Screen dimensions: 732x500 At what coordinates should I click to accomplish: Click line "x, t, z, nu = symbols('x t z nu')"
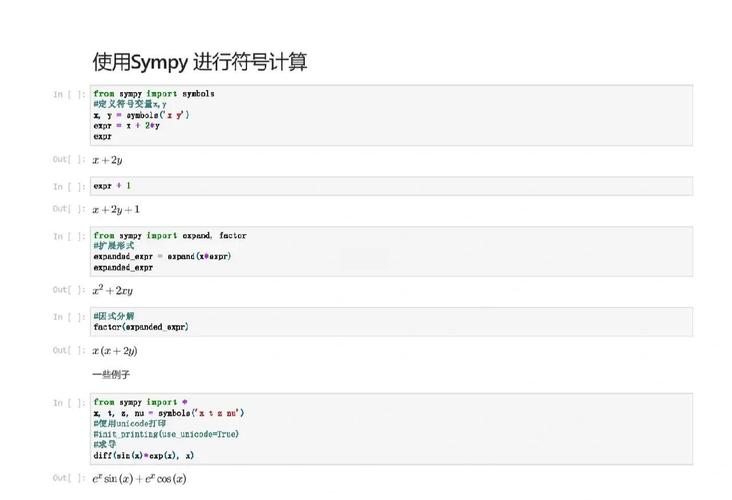tap(169, 413)
